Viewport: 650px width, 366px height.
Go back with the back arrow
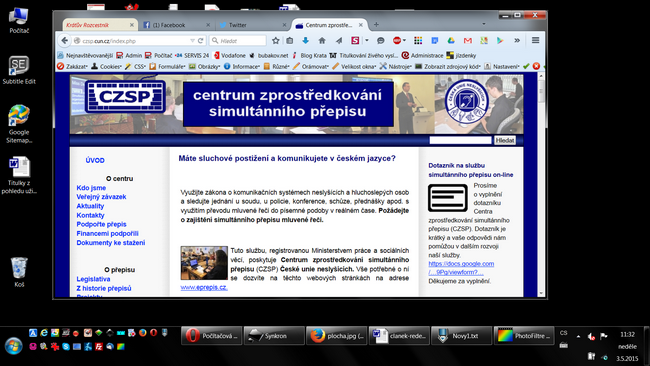coord(64,41)
